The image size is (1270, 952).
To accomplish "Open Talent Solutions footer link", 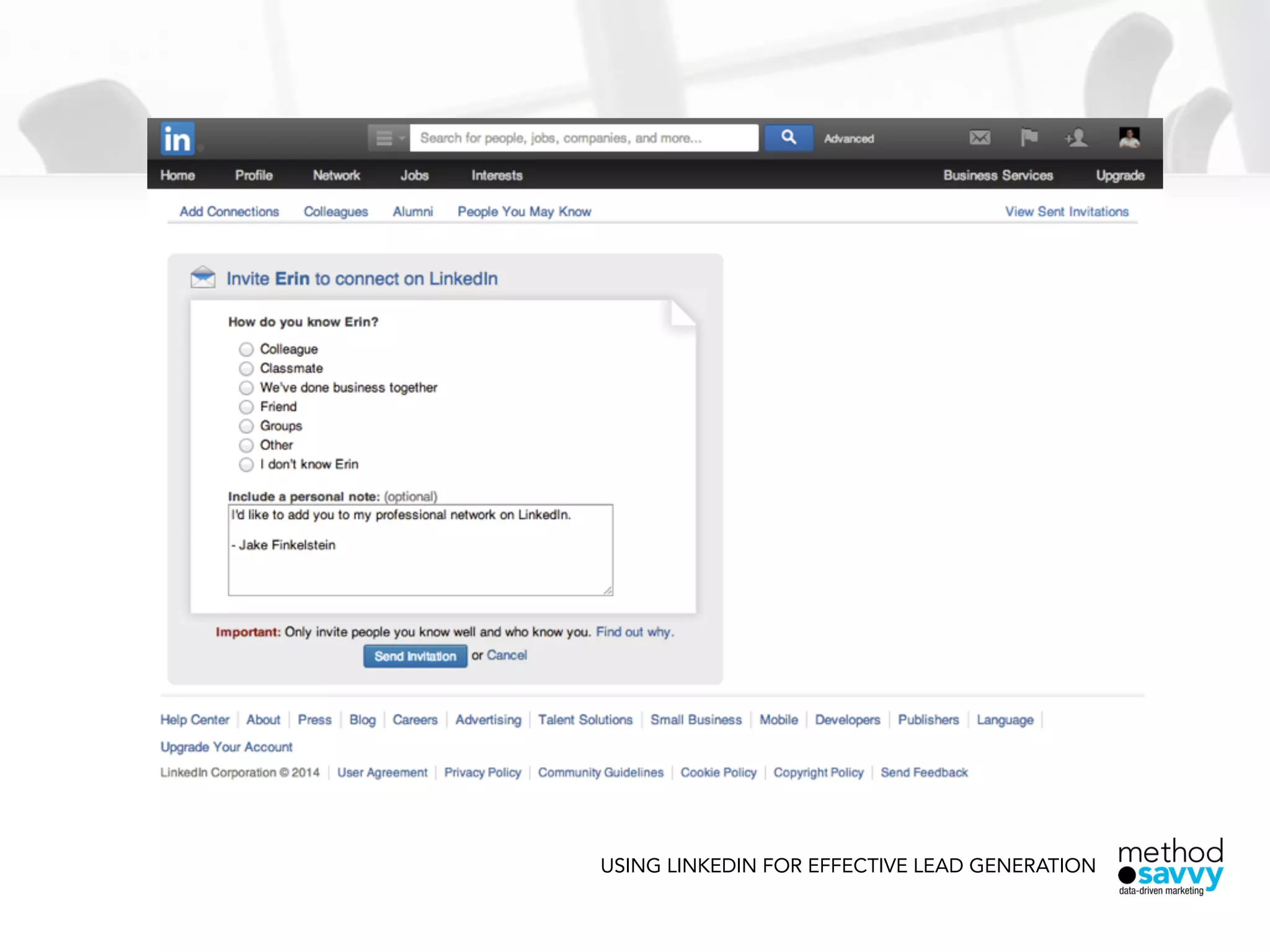I will 585,720.
